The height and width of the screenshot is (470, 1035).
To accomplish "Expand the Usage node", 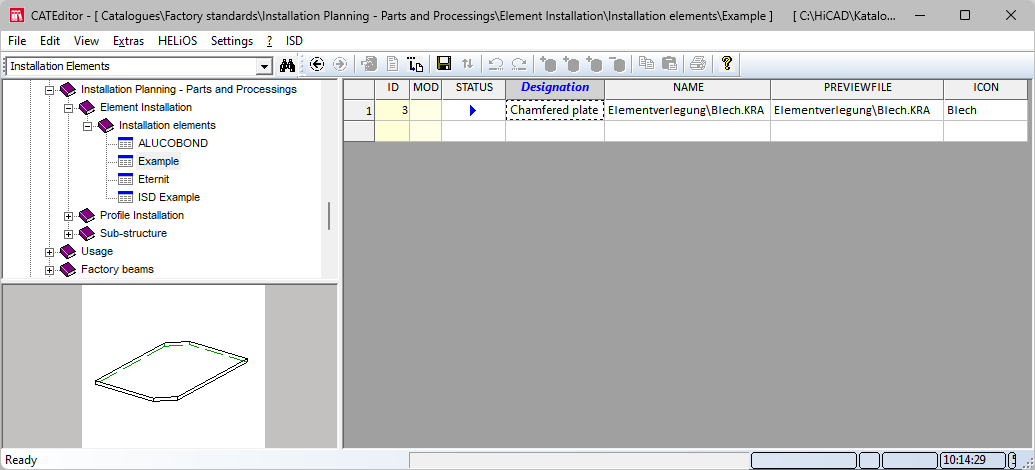I will [x=49, y=252].
